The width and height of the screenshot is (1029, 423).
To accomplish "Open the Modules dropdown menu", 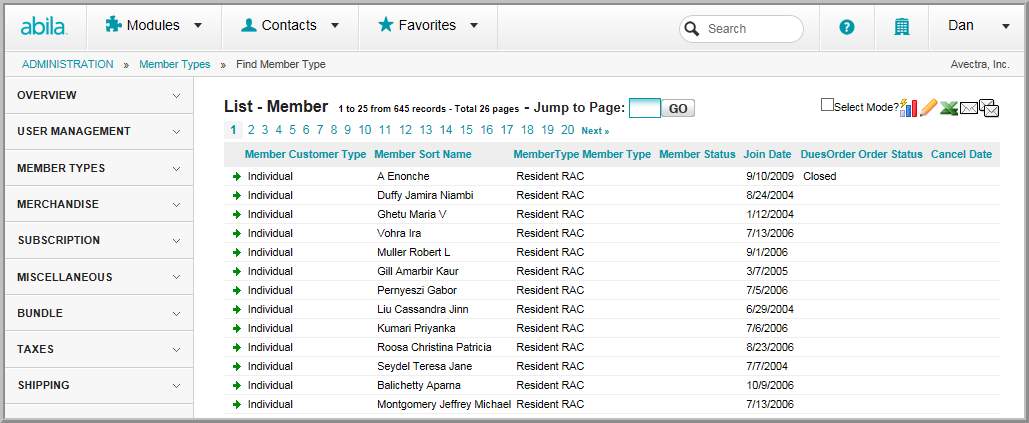I will point(154,26).
